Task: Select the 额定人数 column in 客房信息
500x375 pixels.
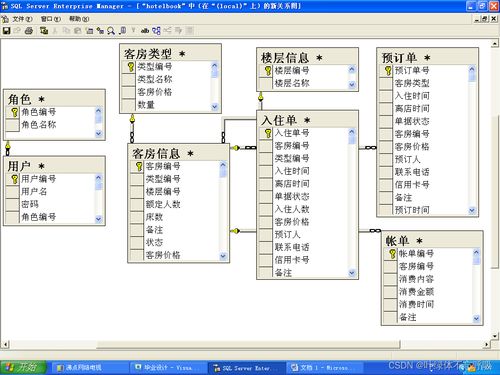Action: point(175,204)
